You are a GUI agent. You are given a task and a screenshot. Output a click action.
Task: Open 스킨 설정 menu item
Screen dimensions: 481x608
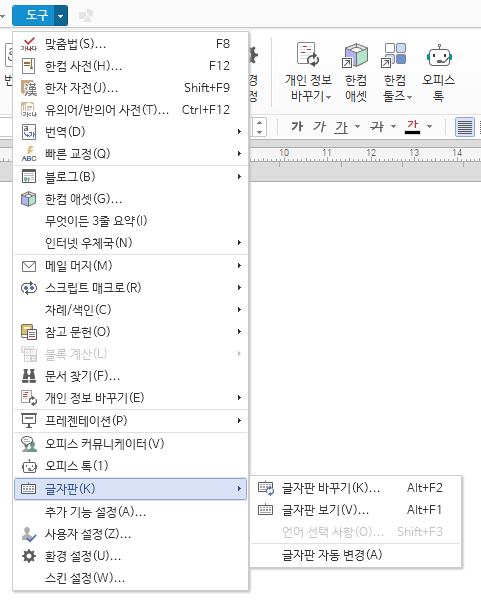pyautogui.click(x=130, y=578)
